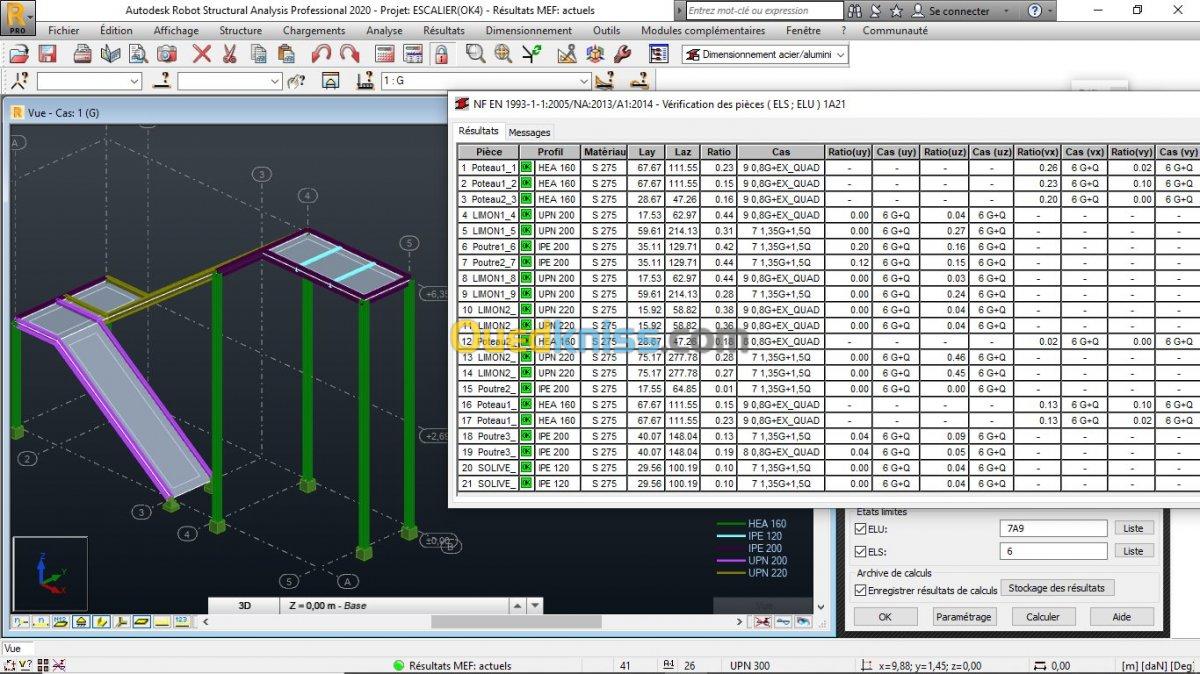Open the Dimensionnement menu

pyautogui.click(x=529, y=31)
